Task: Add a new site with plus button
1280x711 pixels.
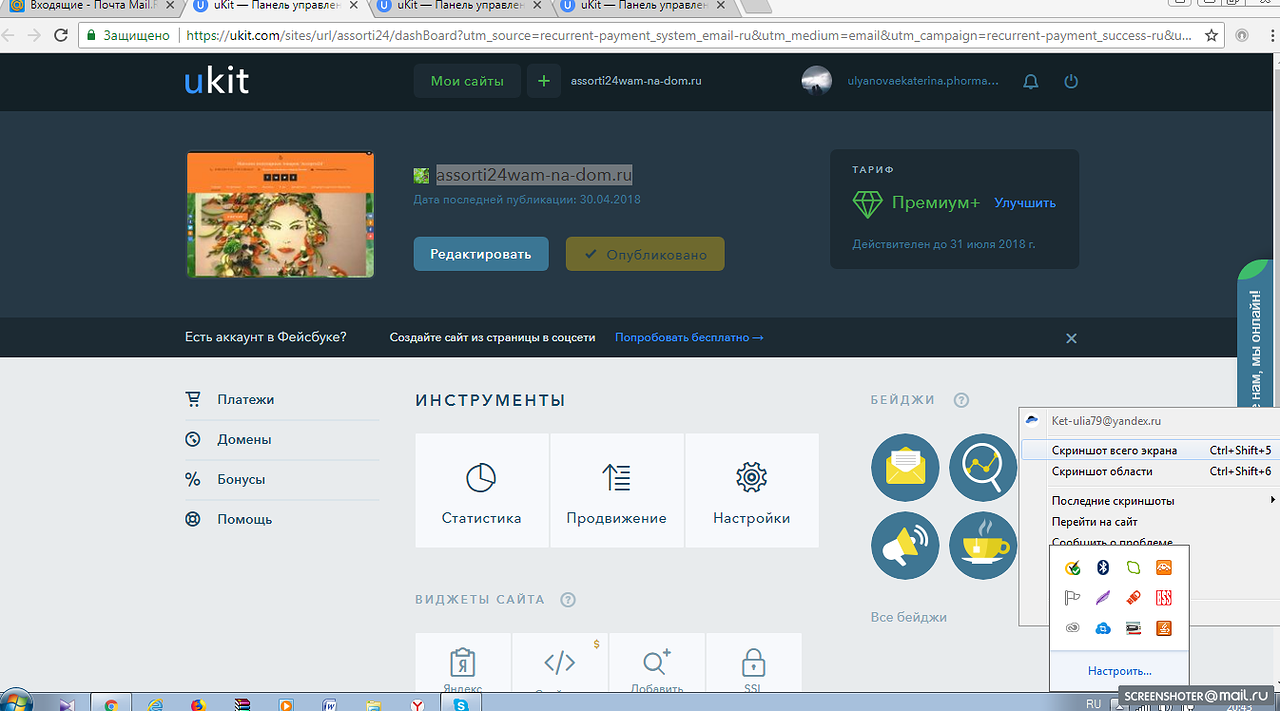Action: click(x=543, y=81)
